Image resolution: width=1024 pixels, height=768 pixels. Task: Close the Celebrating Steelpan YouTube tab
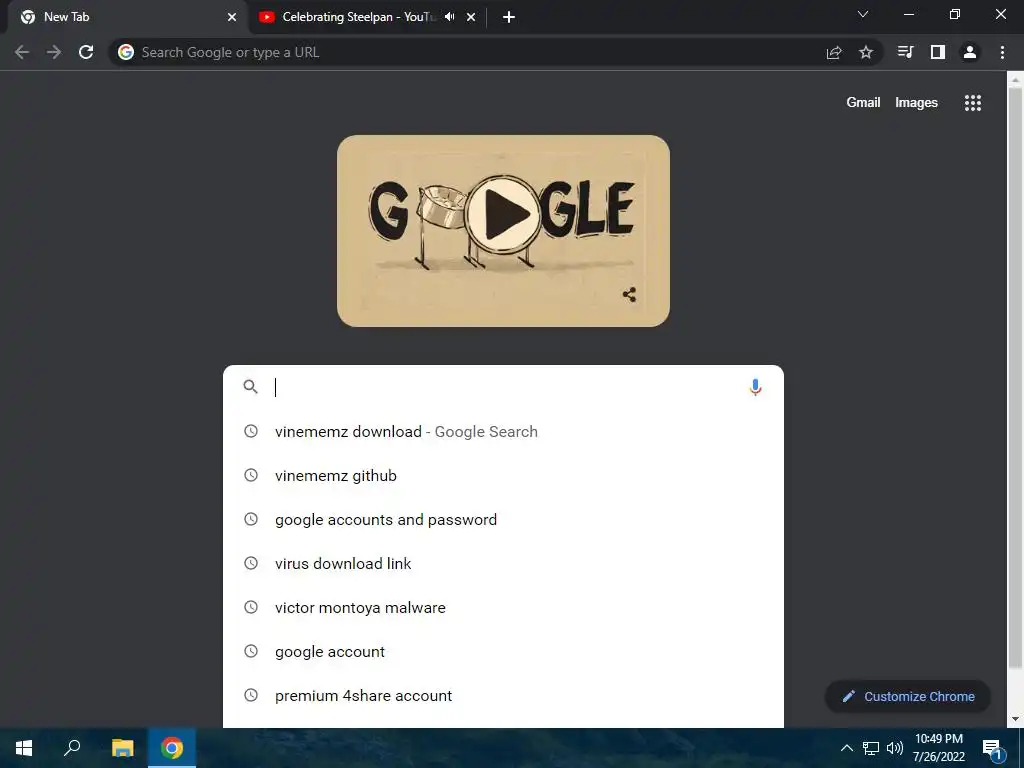pyautogui.click(x=471, y=17)
